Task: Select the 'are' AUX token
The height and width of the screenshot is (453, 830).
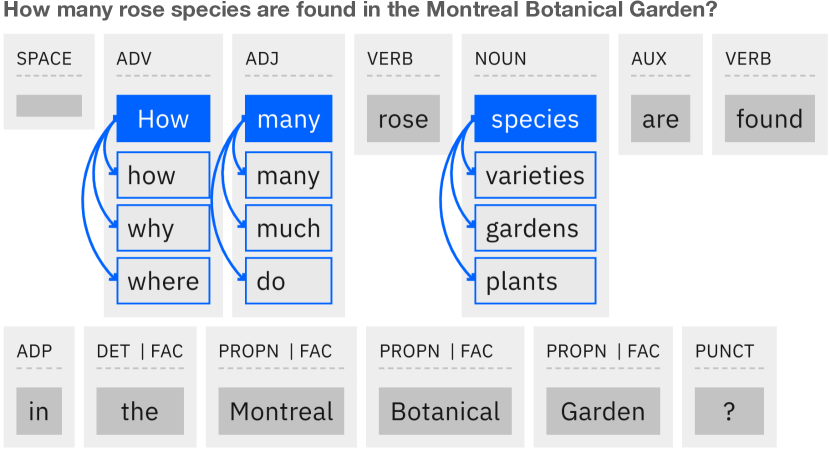Action: pyautogui.click(x=661, y=119)
